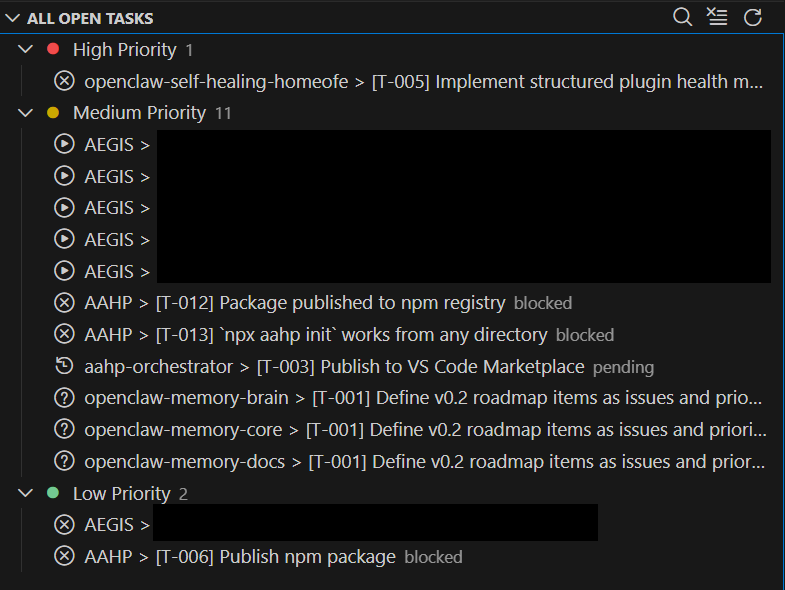Collapse the Medium Priority group
The image size is (785, 590).
tap(26, 113)
